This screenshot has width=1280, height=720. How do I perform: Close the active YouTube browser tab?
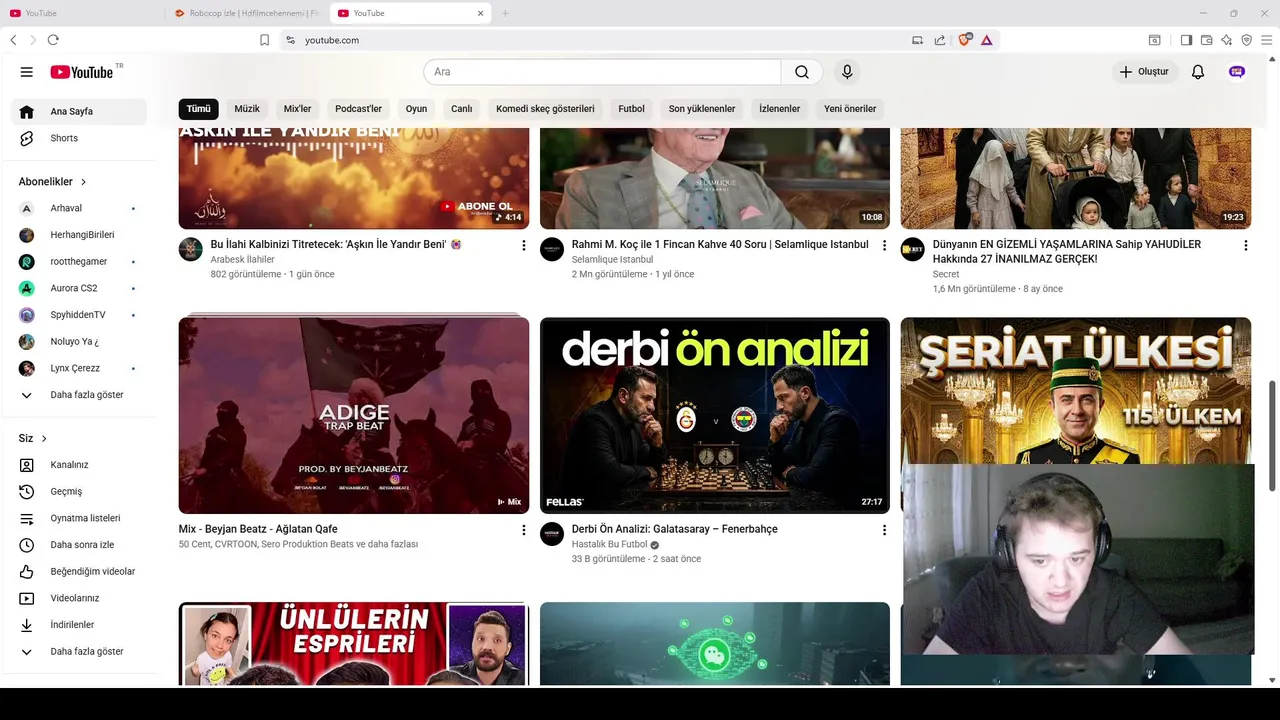click(x=480, y=13)
